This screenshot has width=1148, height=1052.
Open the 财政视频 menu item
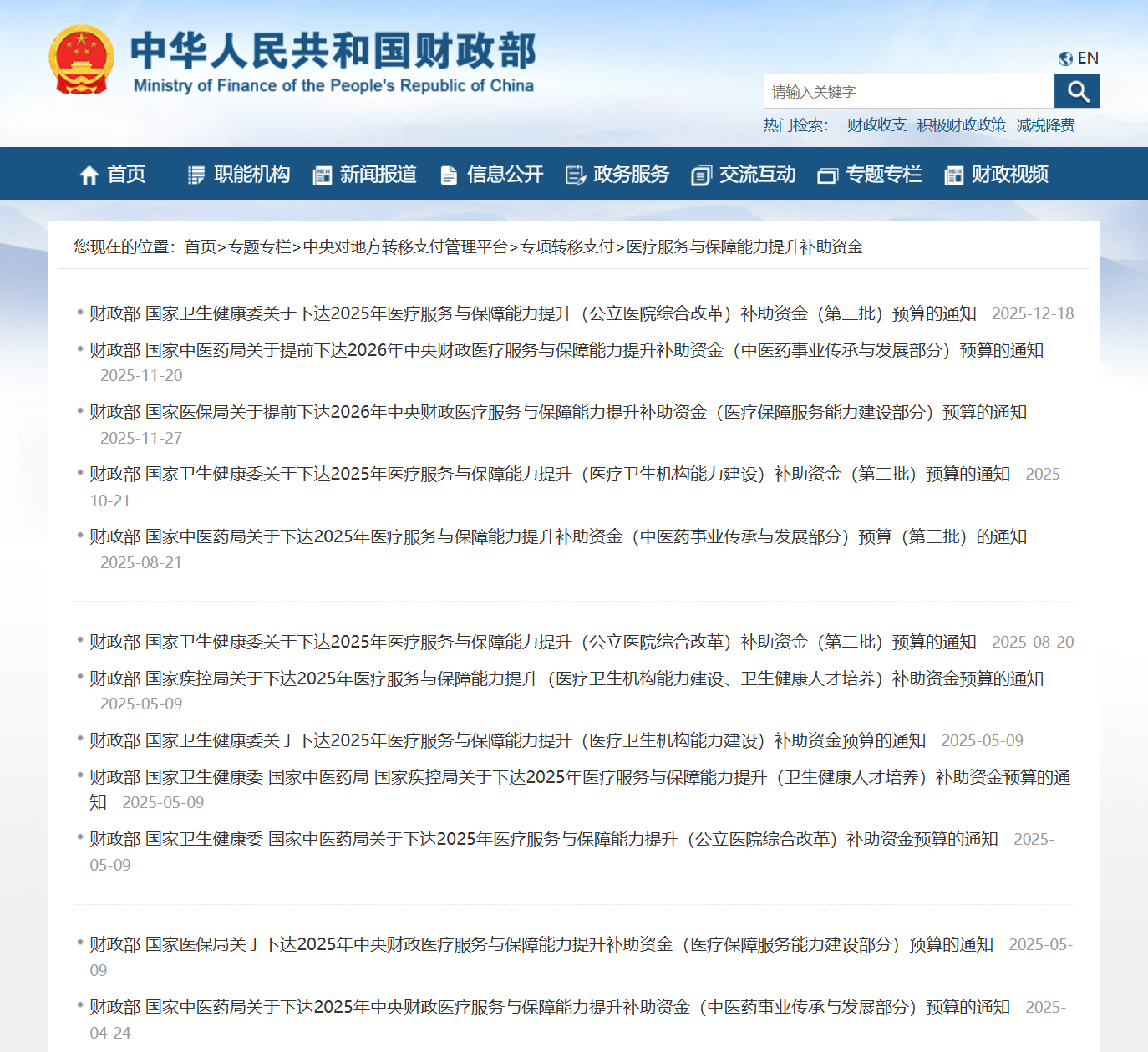(1009, 174)
